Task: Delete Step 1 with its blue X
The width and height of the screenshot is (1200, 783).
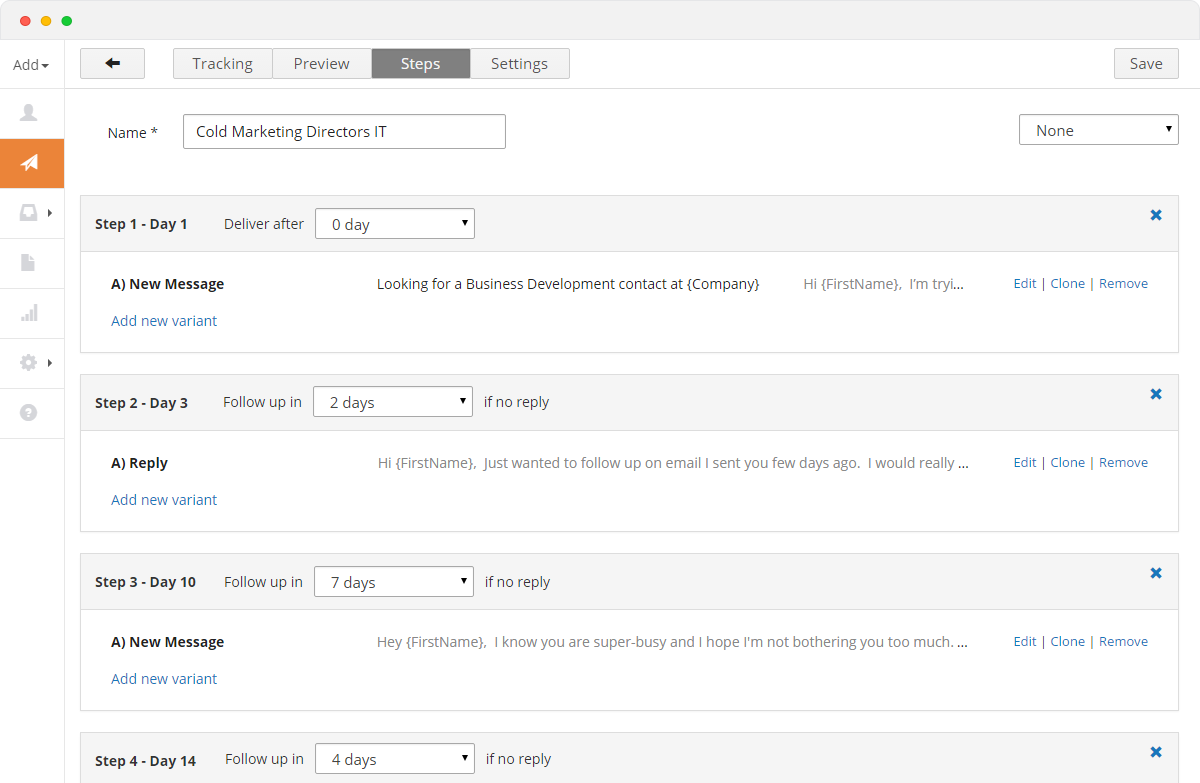Action: 1156,215
